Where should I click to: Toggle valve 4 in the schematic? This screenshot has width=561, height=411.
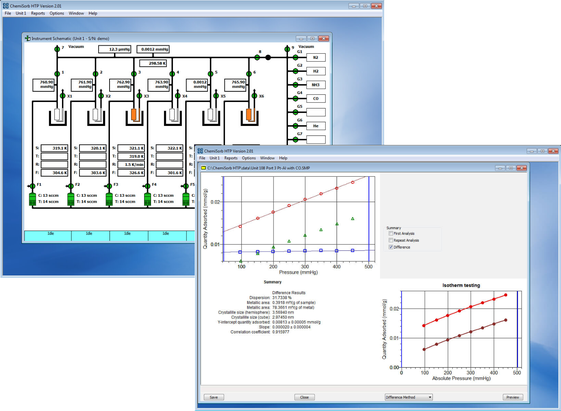(172, 74)
